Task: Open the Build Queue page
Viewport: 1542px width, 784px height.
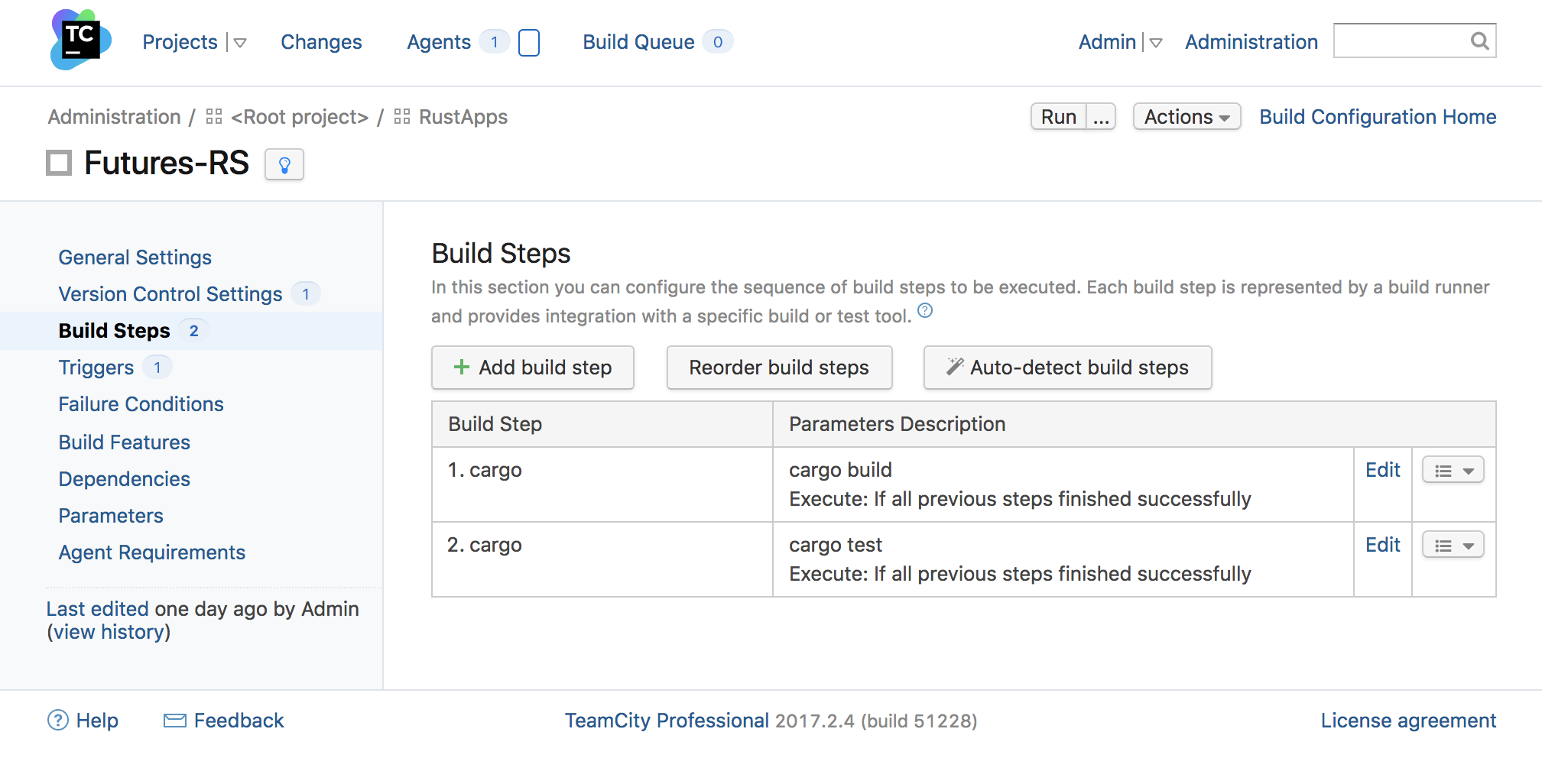Action: point(638,42)
